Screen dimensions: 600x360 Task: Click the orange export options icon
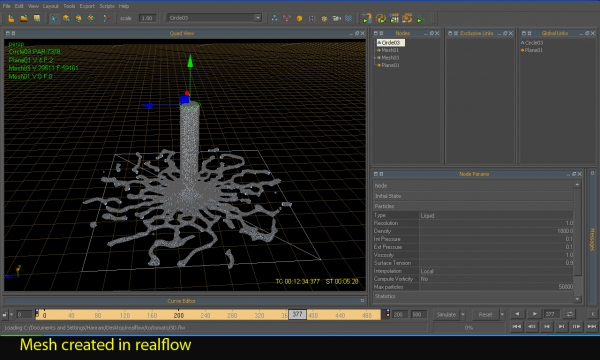pyautogui.click(x=407, y=18)
